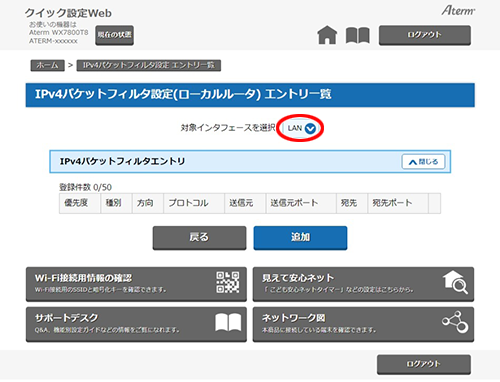Open ネットワーク図 card
The width and height of the screenshot is (500, 382).
[363, 324]
